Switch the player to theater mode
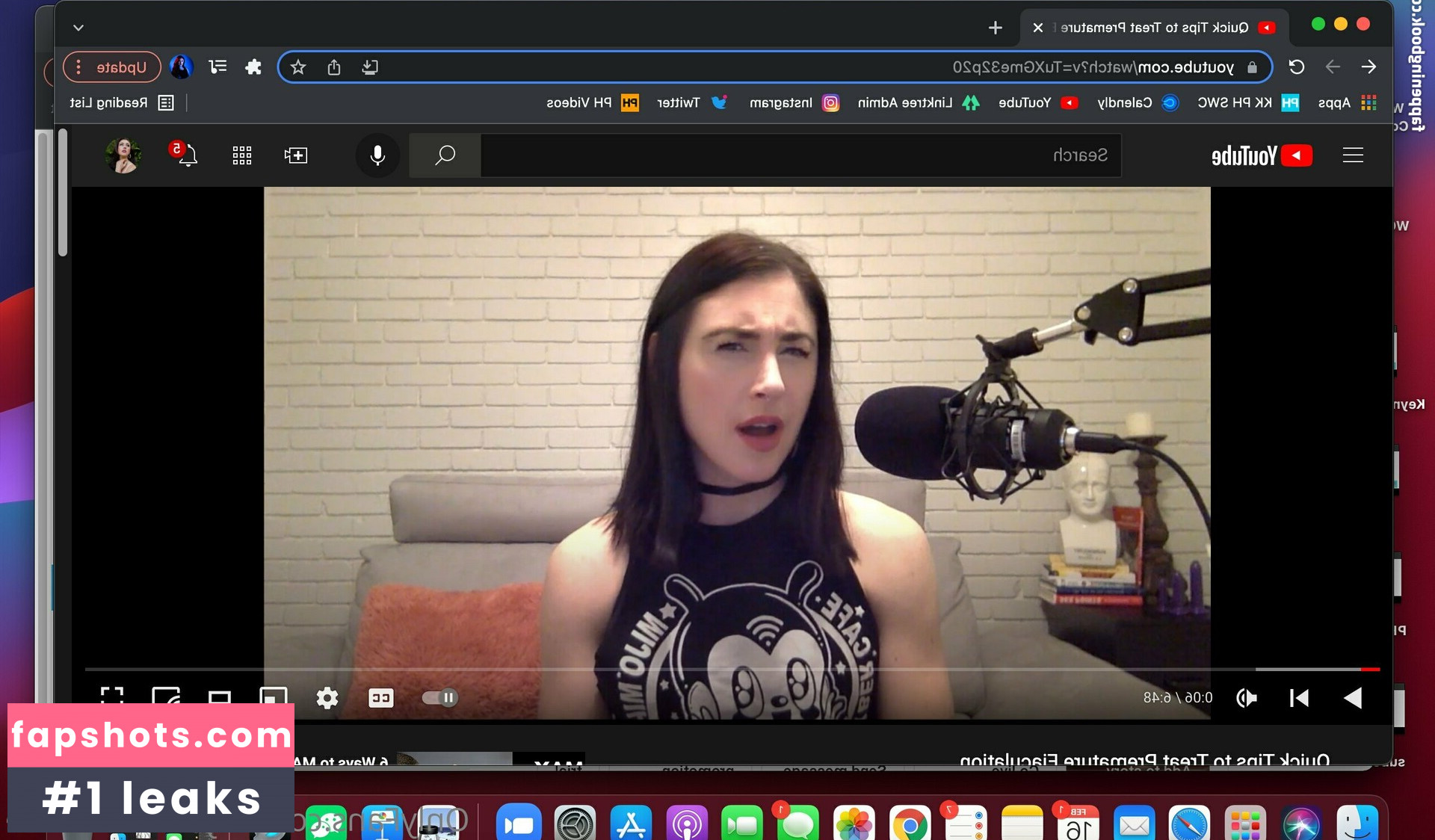This screenshot has width=1435, height=840. point(219,698)
